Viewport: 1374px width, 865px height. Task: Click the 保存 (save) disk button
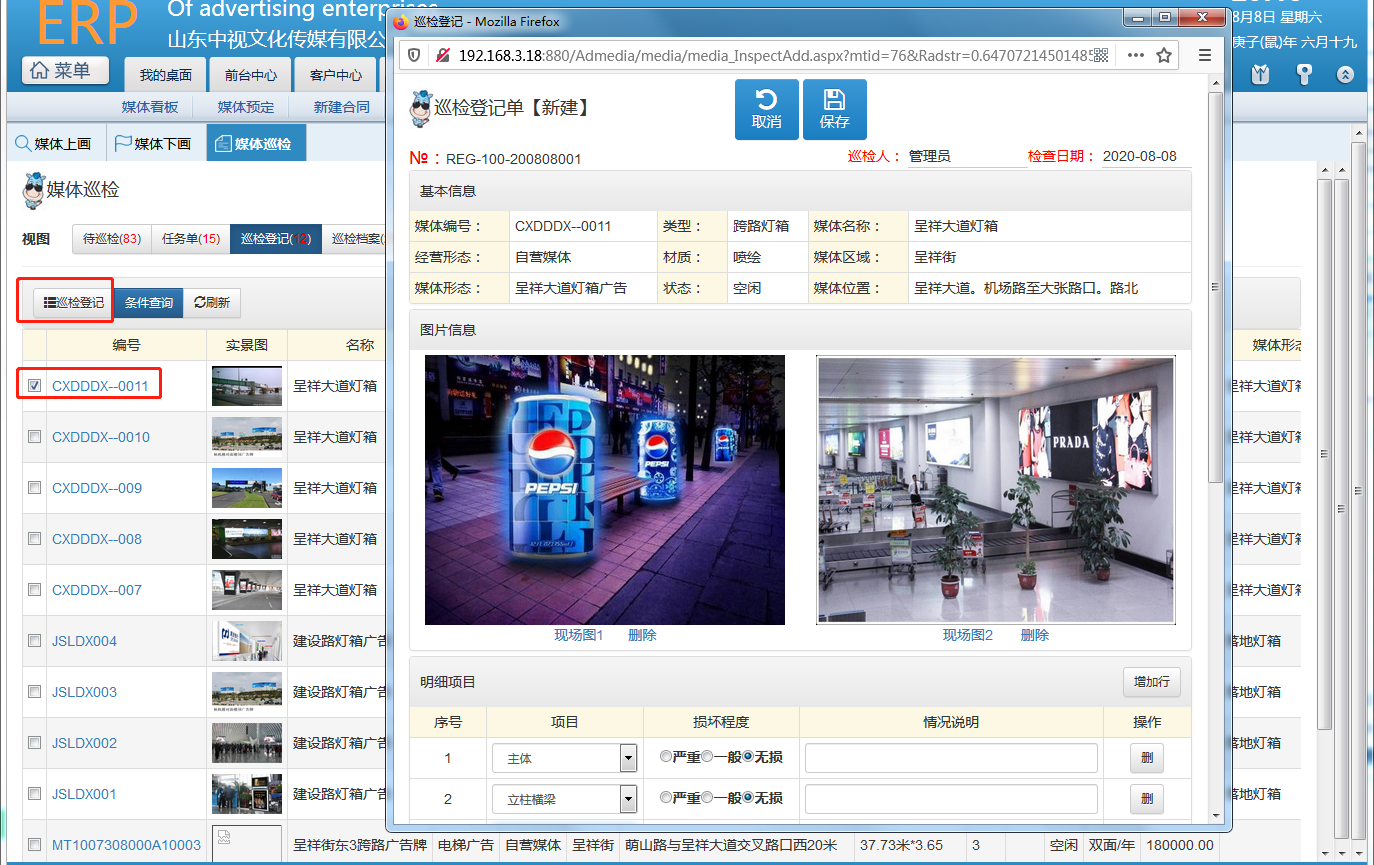(834, 109)
